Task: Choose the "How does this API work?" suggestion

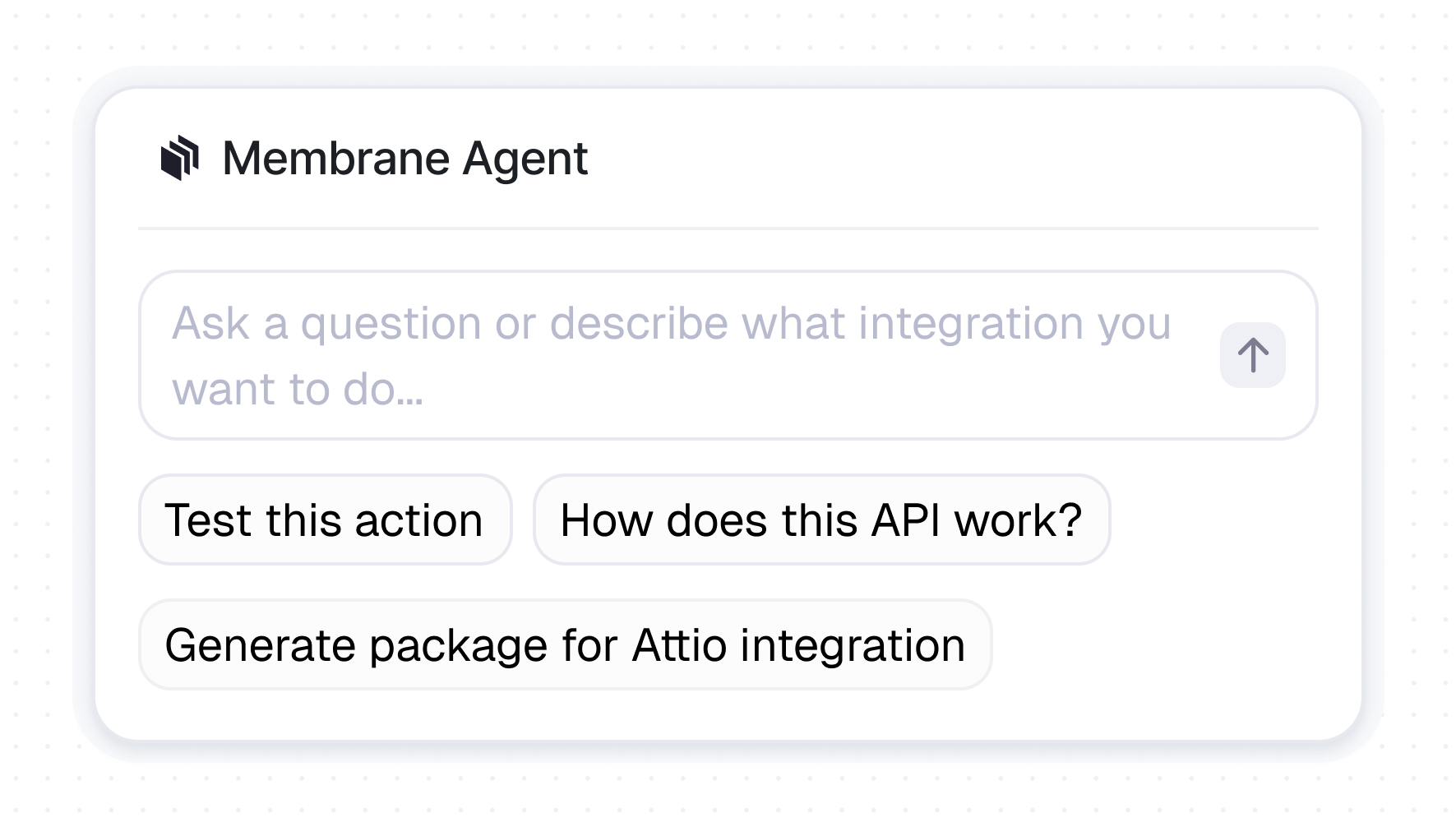Action: 821,520
